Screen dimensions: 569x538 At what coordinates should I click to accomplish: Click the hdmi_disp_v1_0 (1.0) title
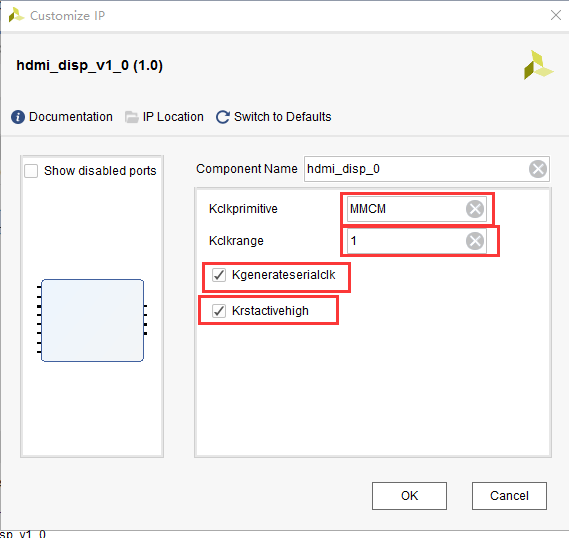coord(90,66)
